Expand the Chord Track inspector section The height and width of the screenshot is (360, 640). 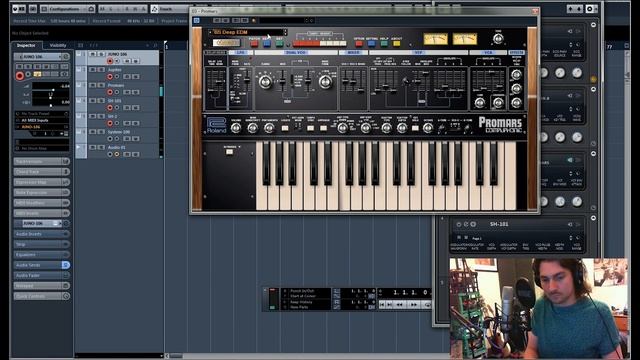pyautogui.click(x=41, y=172)
